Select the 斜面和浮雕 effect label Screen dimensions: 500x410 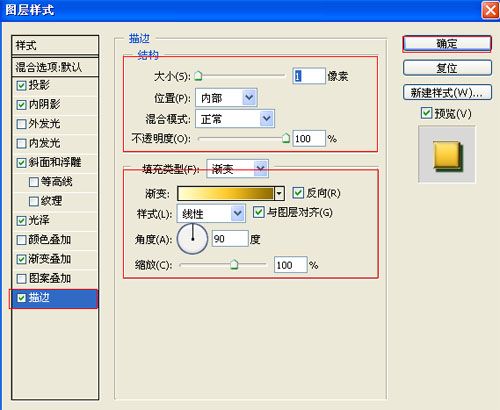point(55,163)
